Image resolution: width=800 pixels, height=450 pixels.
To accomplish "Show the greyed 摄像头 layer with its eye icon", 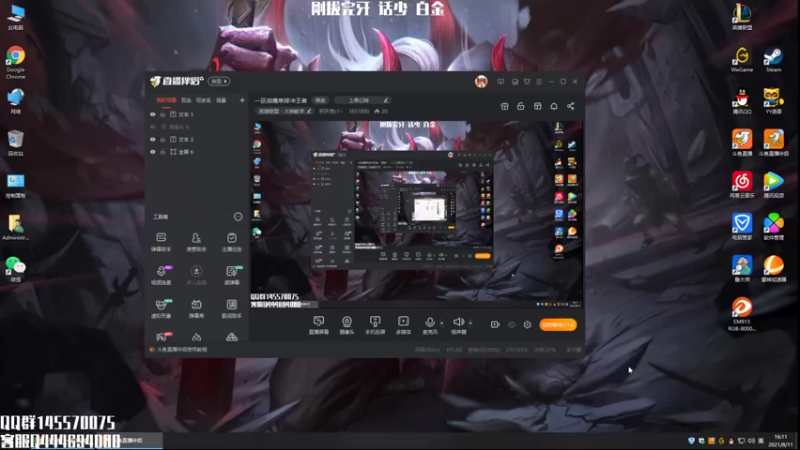I will [x=153, y=127].
